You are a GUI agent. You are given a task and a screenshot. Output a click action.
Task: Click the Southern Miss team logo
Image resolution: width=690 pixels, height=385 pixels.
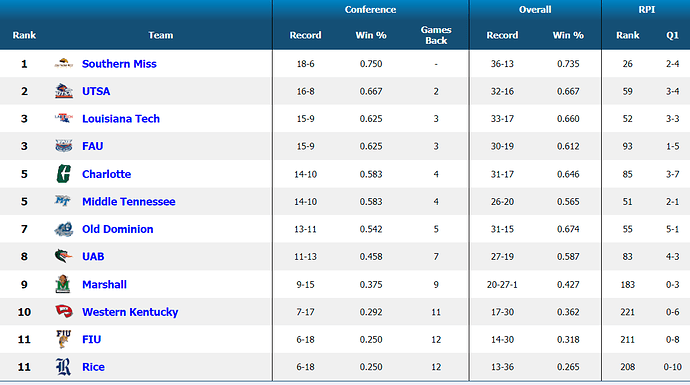pos(63,63)
